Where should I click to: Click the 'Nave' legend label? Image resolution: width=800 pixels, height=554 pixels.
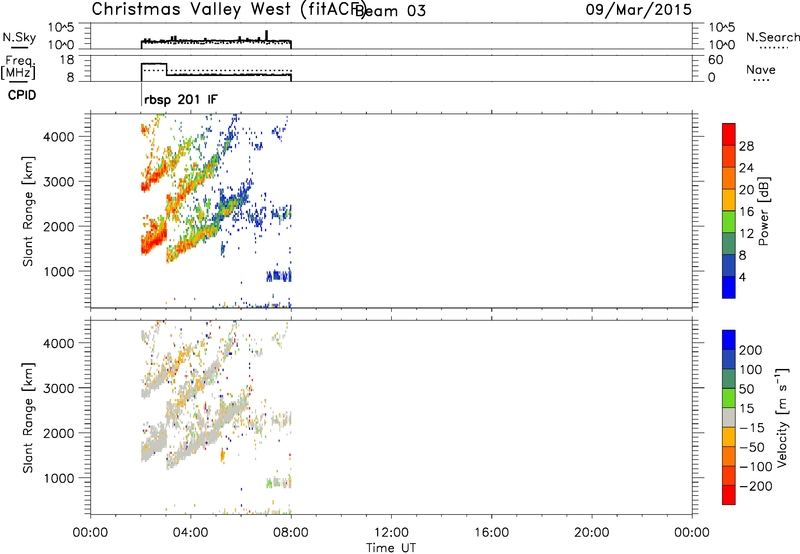(x=761, y=70)
